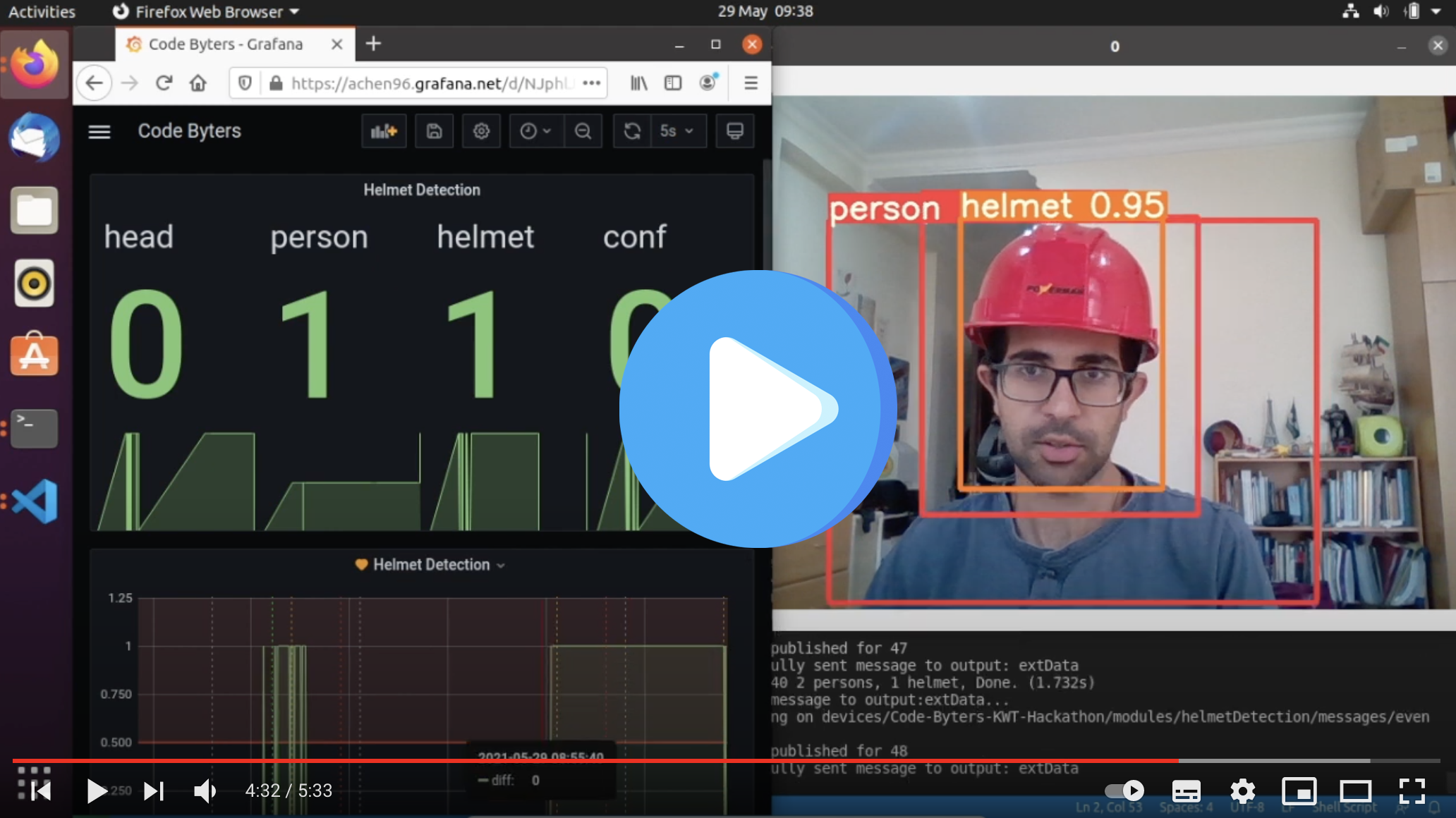Cycle Grafana view mode

[735, 131]
